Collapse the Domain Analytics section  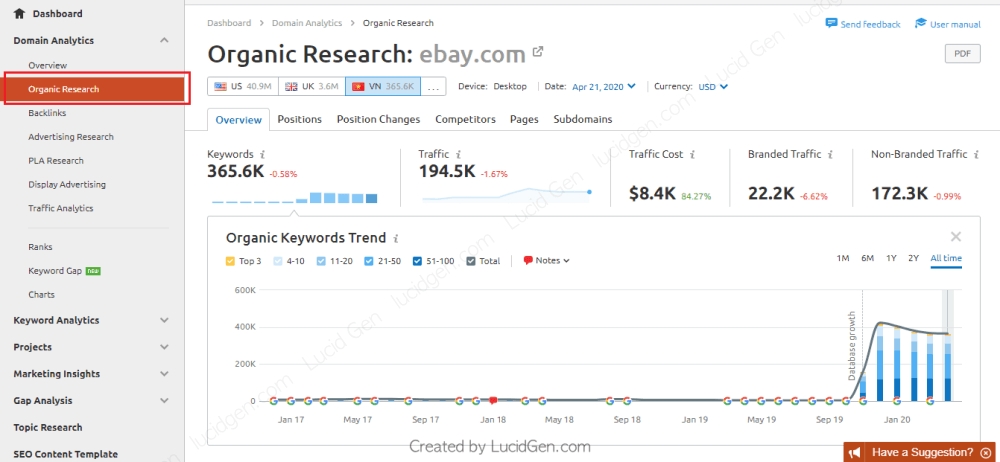click(164, 40)
